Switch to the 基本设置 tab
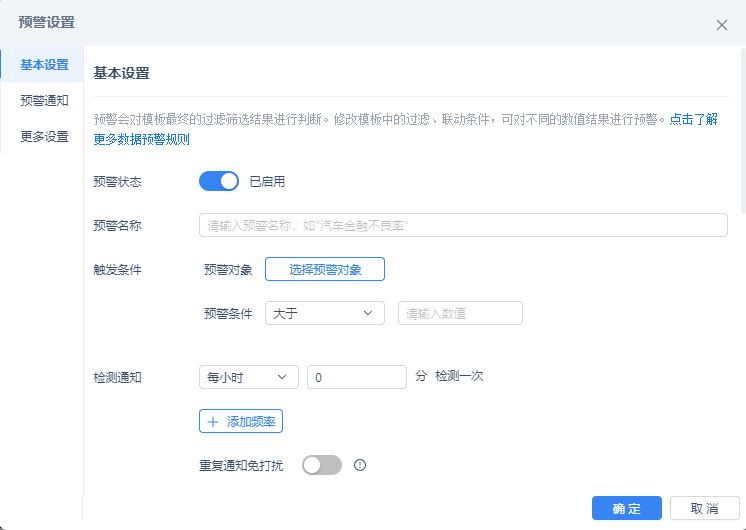Screen dimensions: 746x530 tap(44, 65)
